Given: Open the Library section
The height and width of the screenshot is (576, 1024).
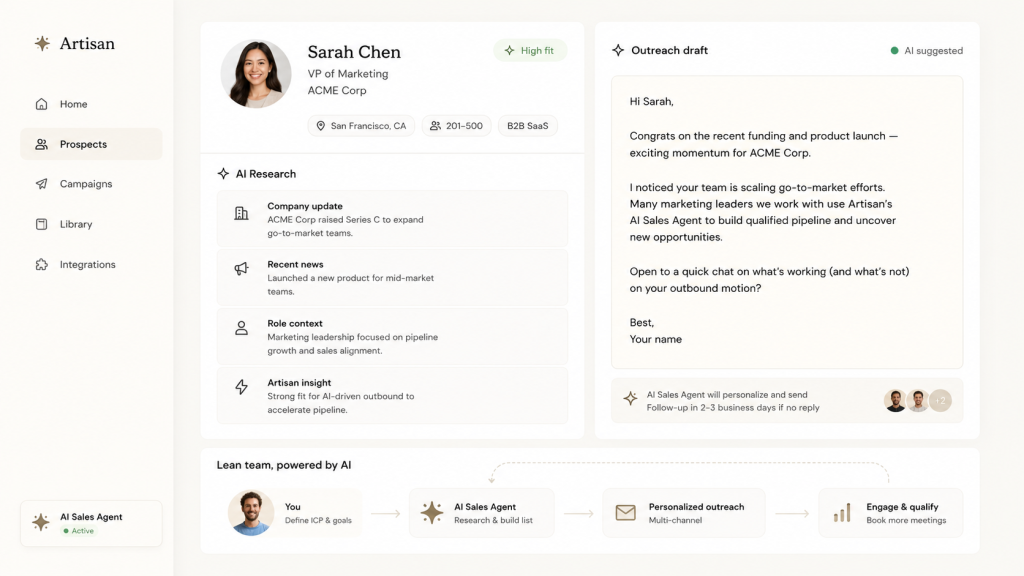Looking at the screenshot, I should [x=91, y=224].
